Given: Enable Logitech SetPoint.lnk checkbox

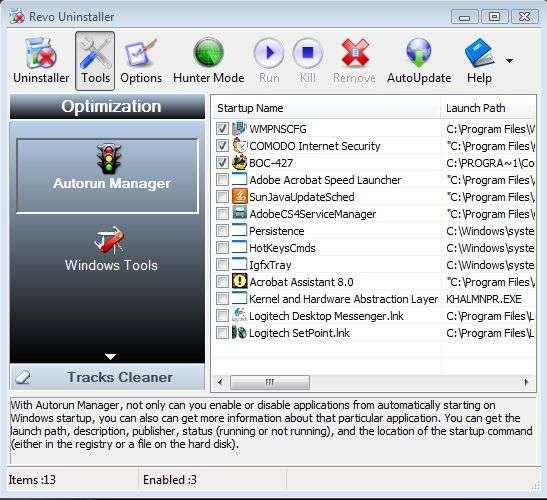Looking at the screenshot, I should pos(222,333).
